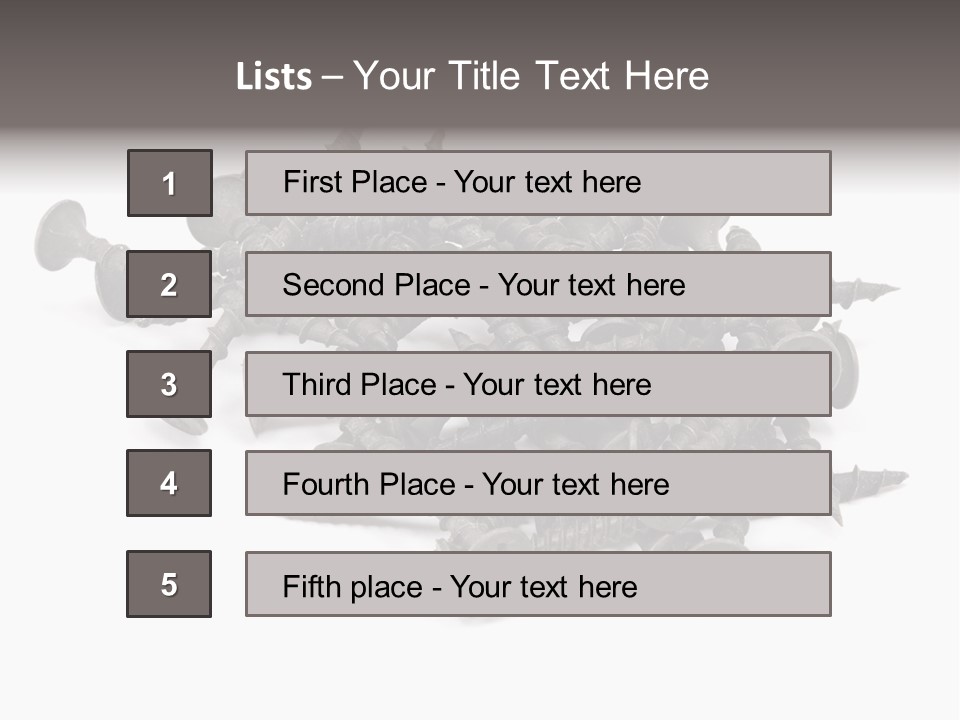
Task: Click the Second Place text box
Action: (538, 285)
